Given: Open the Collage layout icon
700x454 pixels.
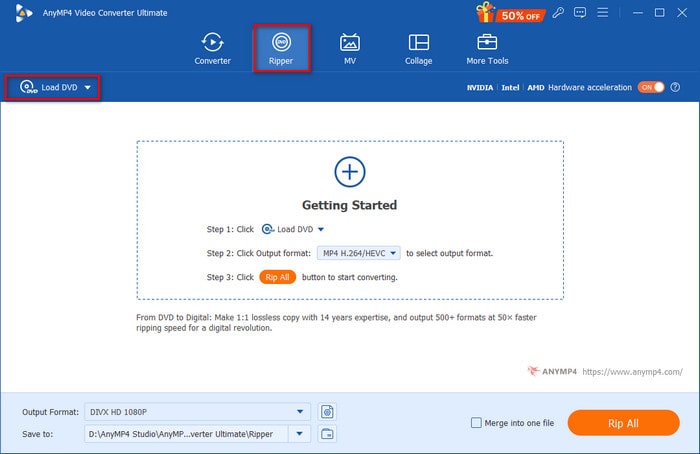Looking at the screenshot, I should [419, 47].
